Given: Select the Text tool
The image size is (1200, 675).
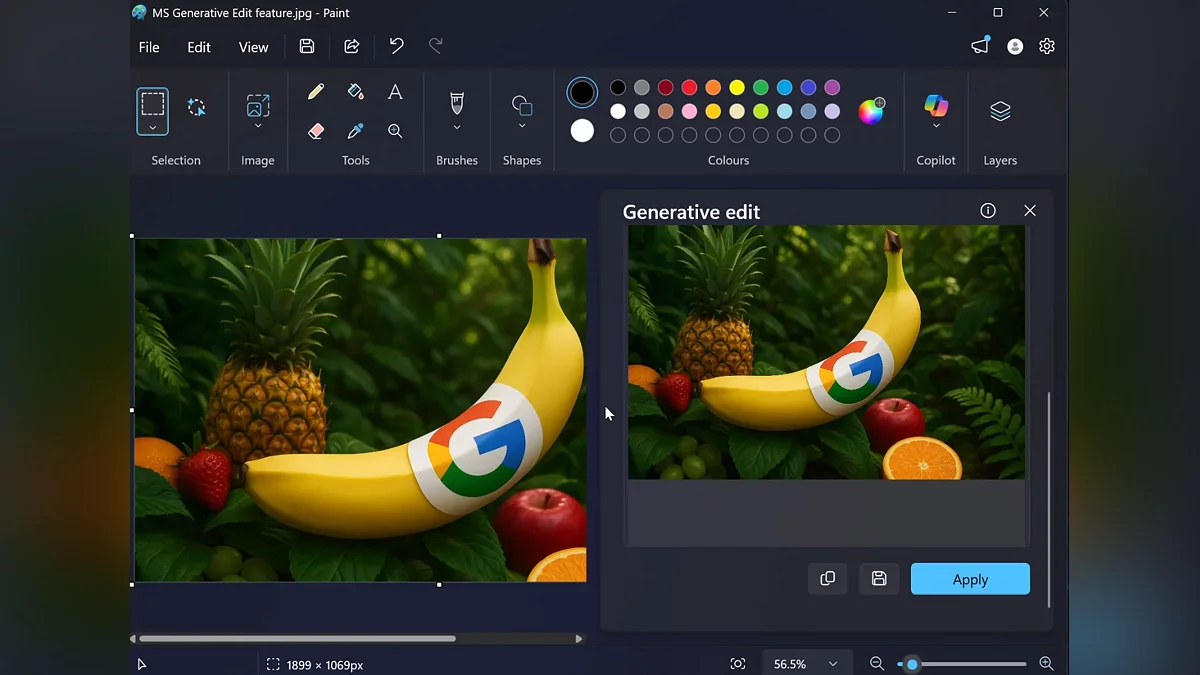Looking at the screenshot, I should click(395, 92).
